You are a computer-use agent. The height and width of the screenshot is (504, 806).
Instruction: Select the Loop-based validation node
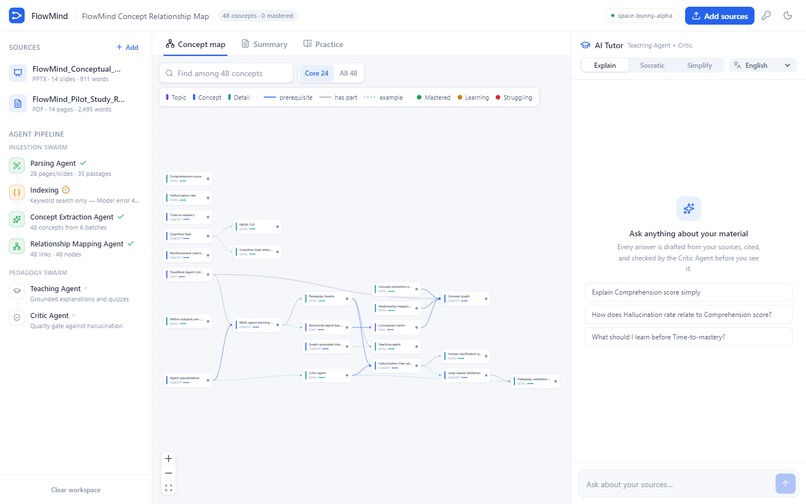(x=466, y=375)
